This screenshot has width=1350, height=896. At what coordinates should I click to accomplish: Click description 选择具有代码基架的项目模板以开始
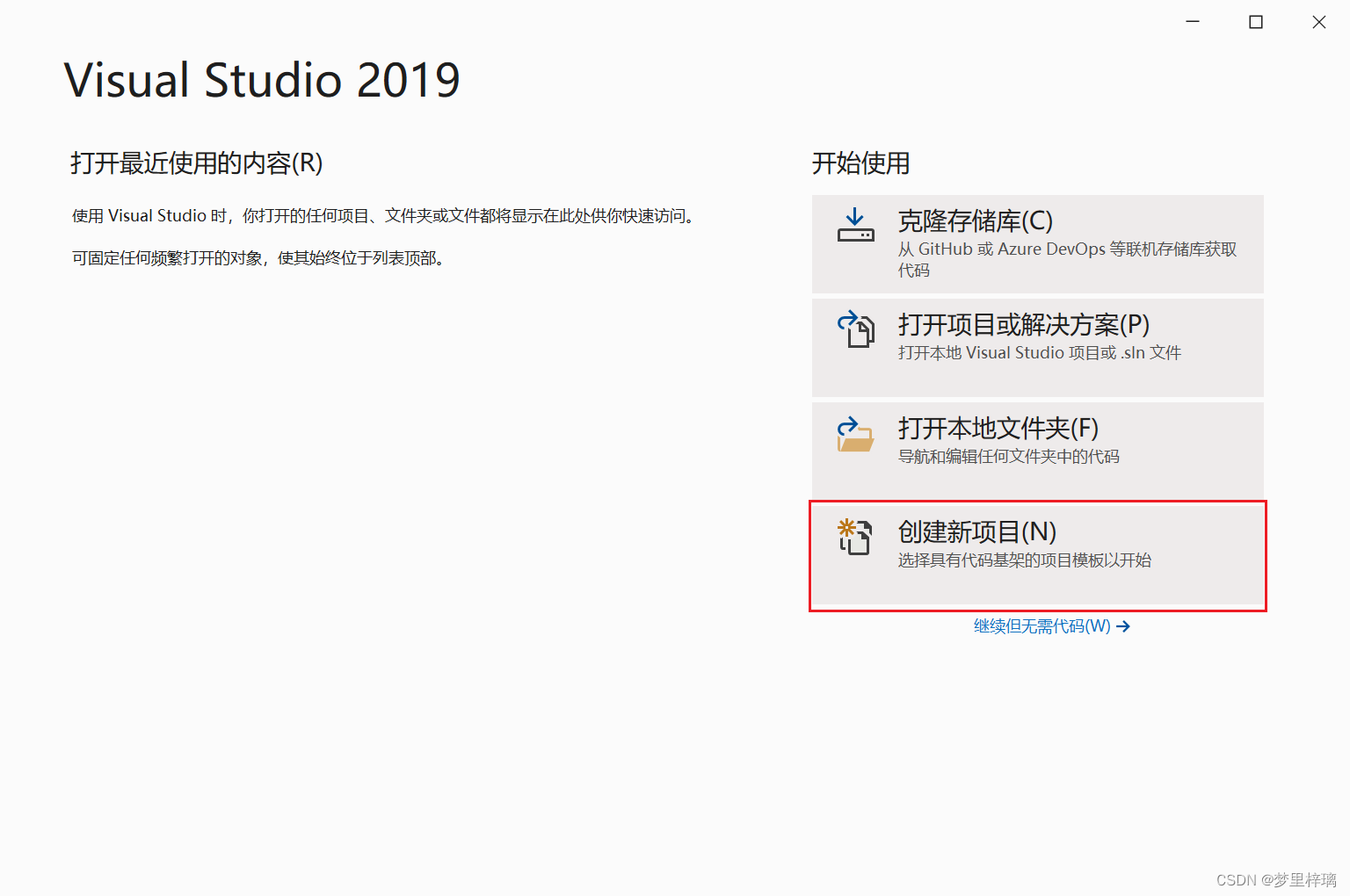click(1024, 560)
